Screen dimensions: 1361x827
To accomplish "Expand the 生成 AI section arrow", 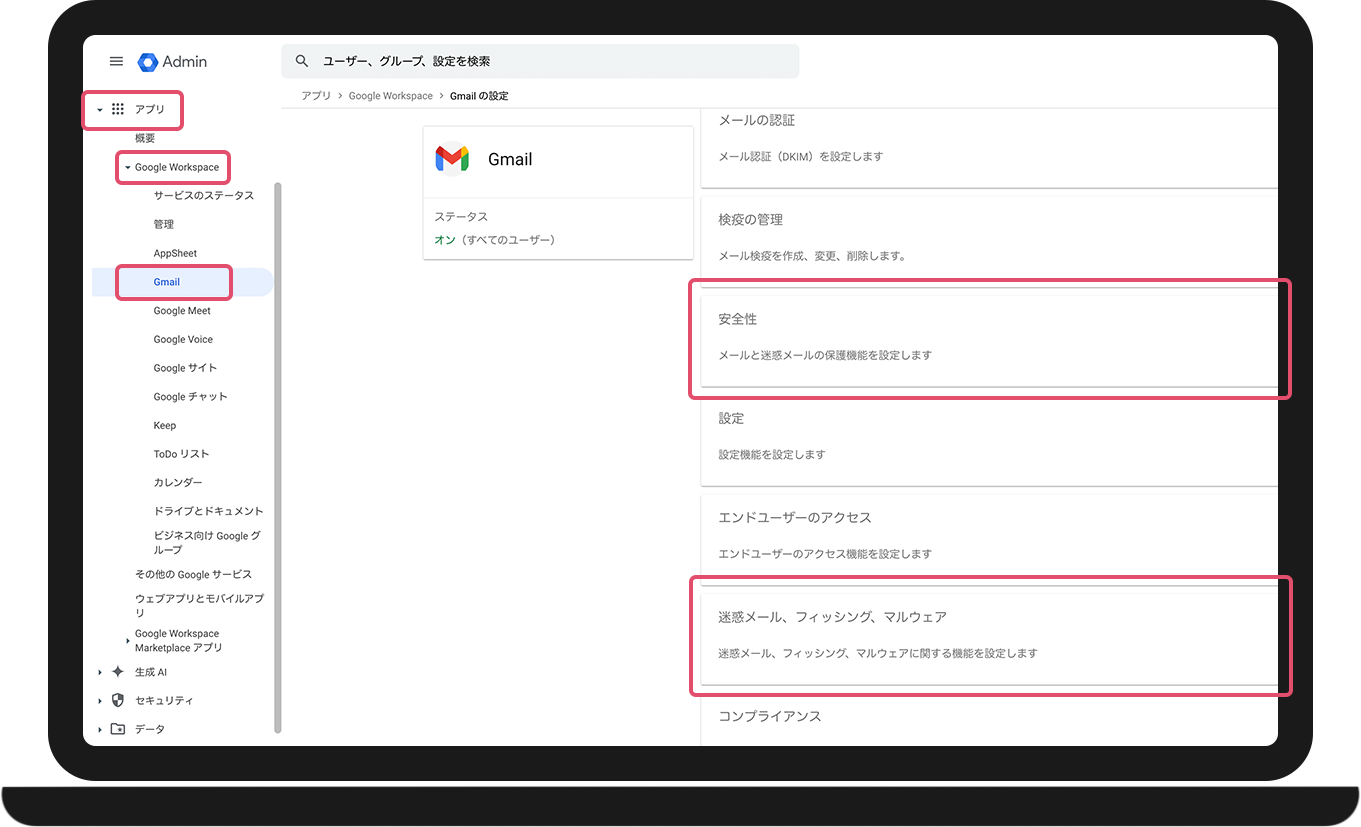I will 100,672.
